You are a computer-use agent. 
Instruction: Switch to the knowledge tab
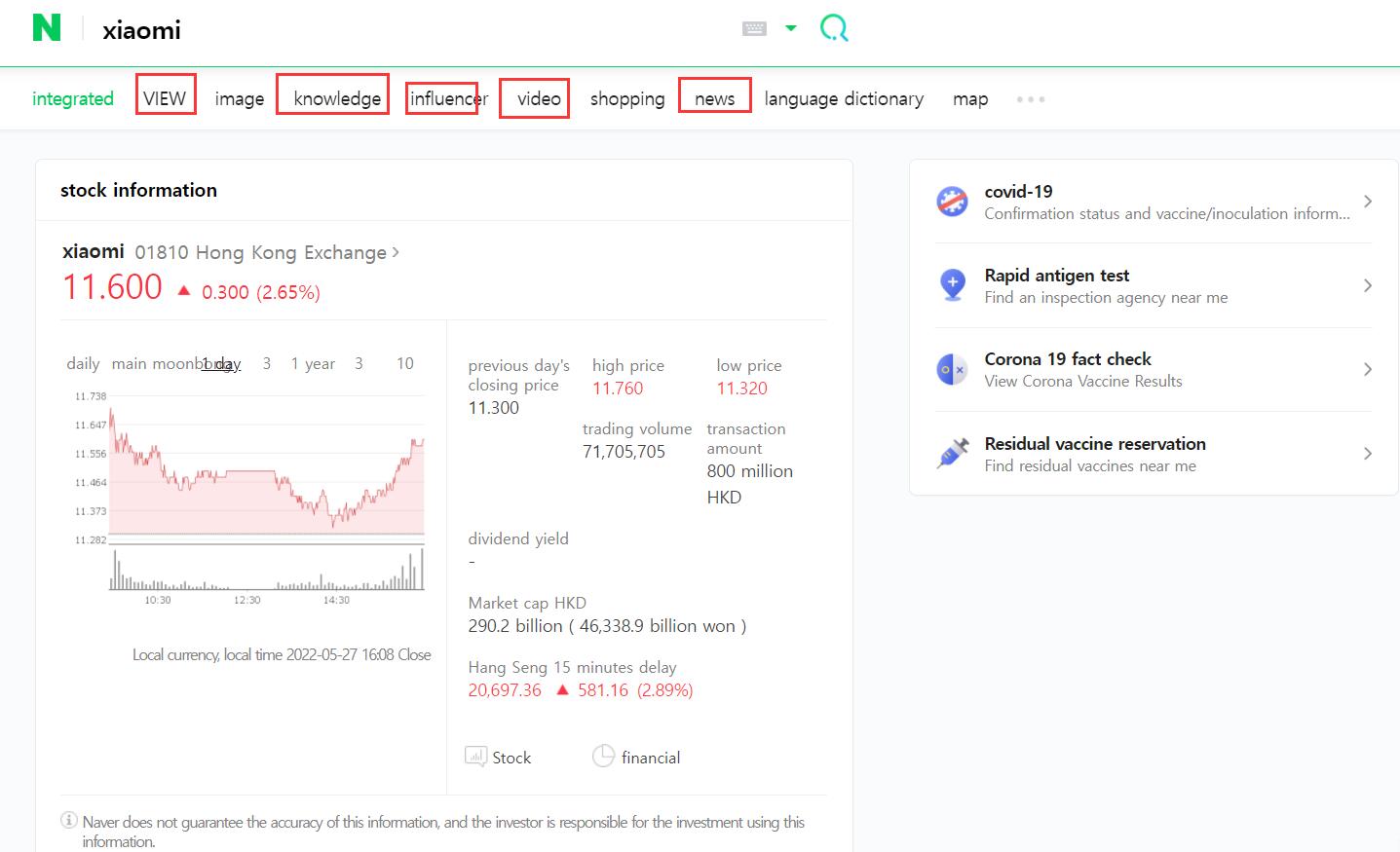click(x=337, y=98)
